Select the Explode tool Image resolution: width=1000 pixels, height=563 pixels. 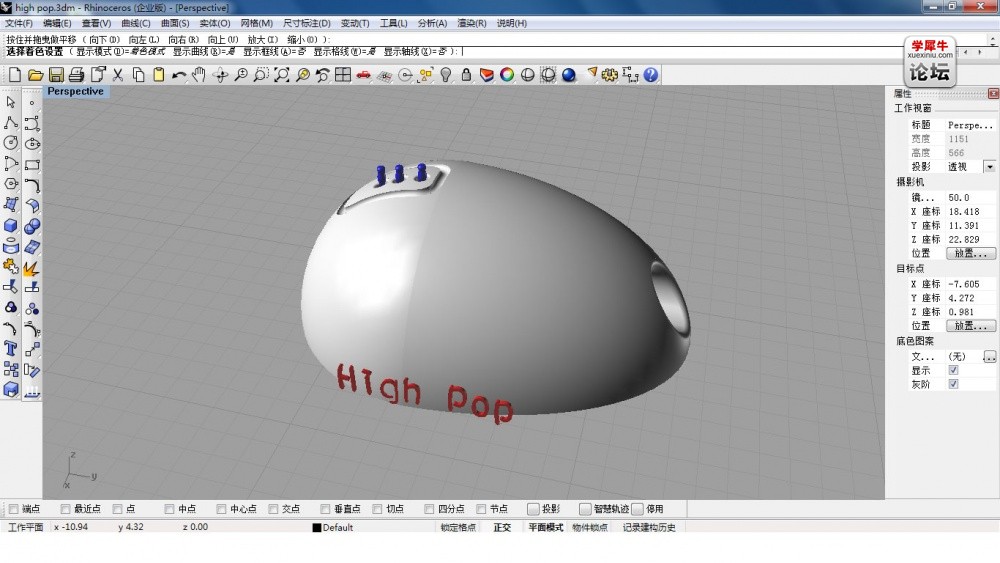pyautogui.click(x=32, y=268)
